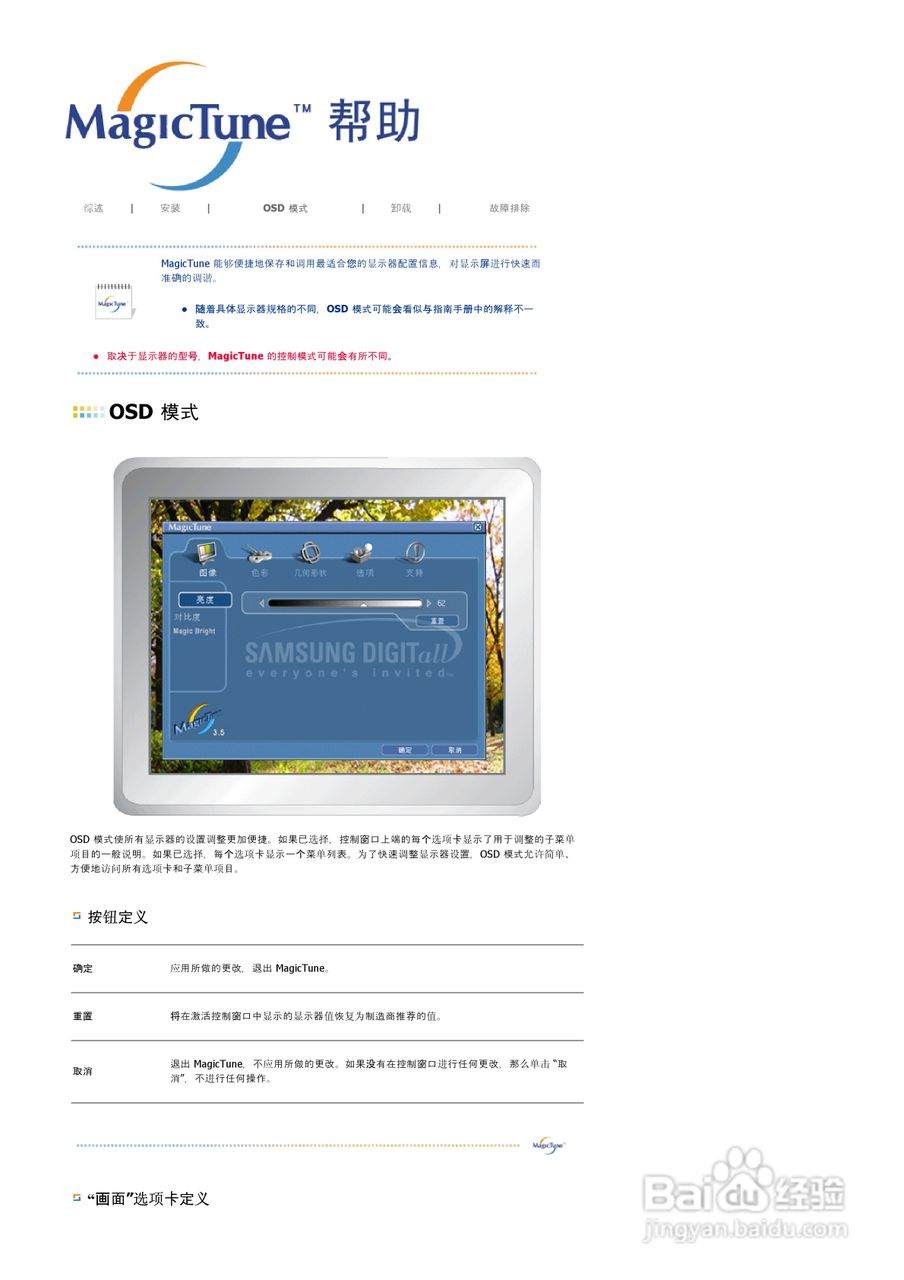The width and height of the screenshot is (904, 1280).
Task: Click the MagicTune notepad icon beside the description
Action: pyautogui.click(x=113, y=300)
